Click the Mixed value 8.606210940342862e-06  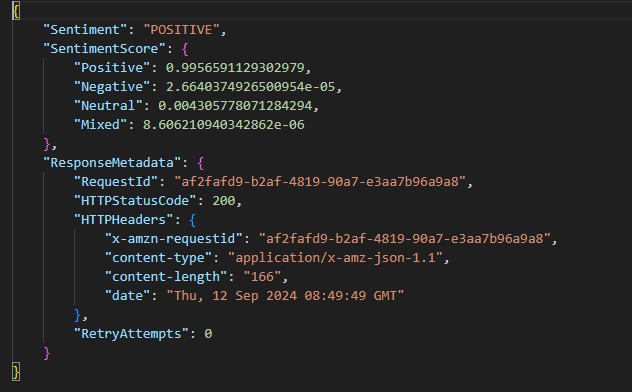click(x=224, y=124)
